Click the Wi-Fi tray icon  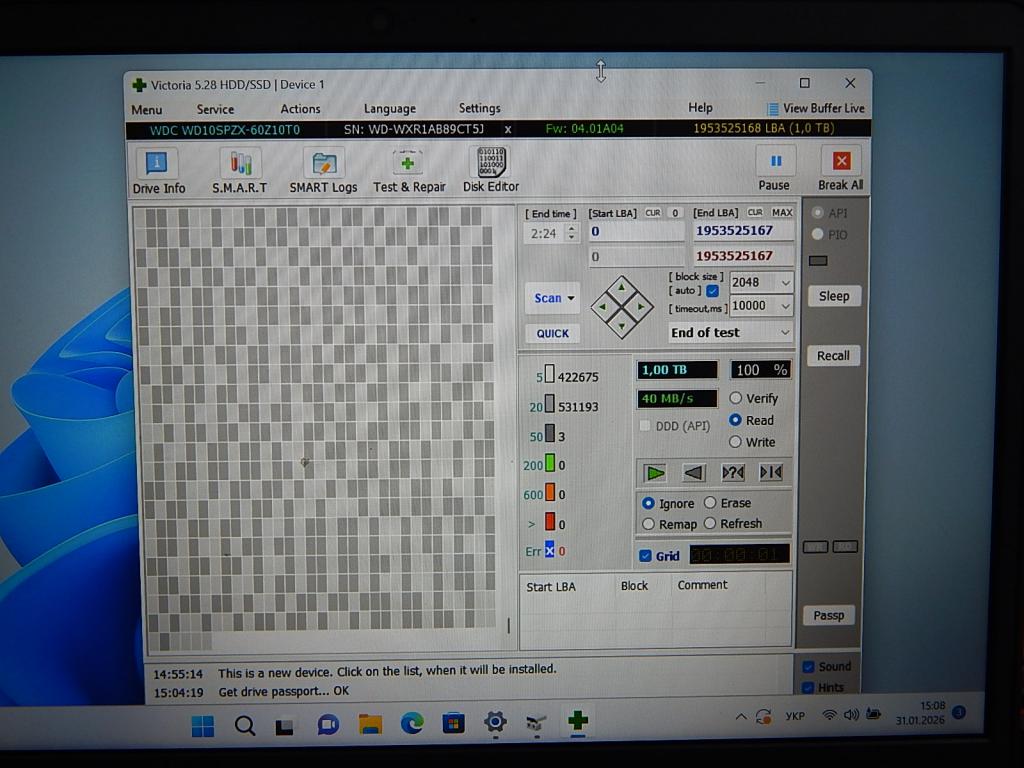[829, 715]
